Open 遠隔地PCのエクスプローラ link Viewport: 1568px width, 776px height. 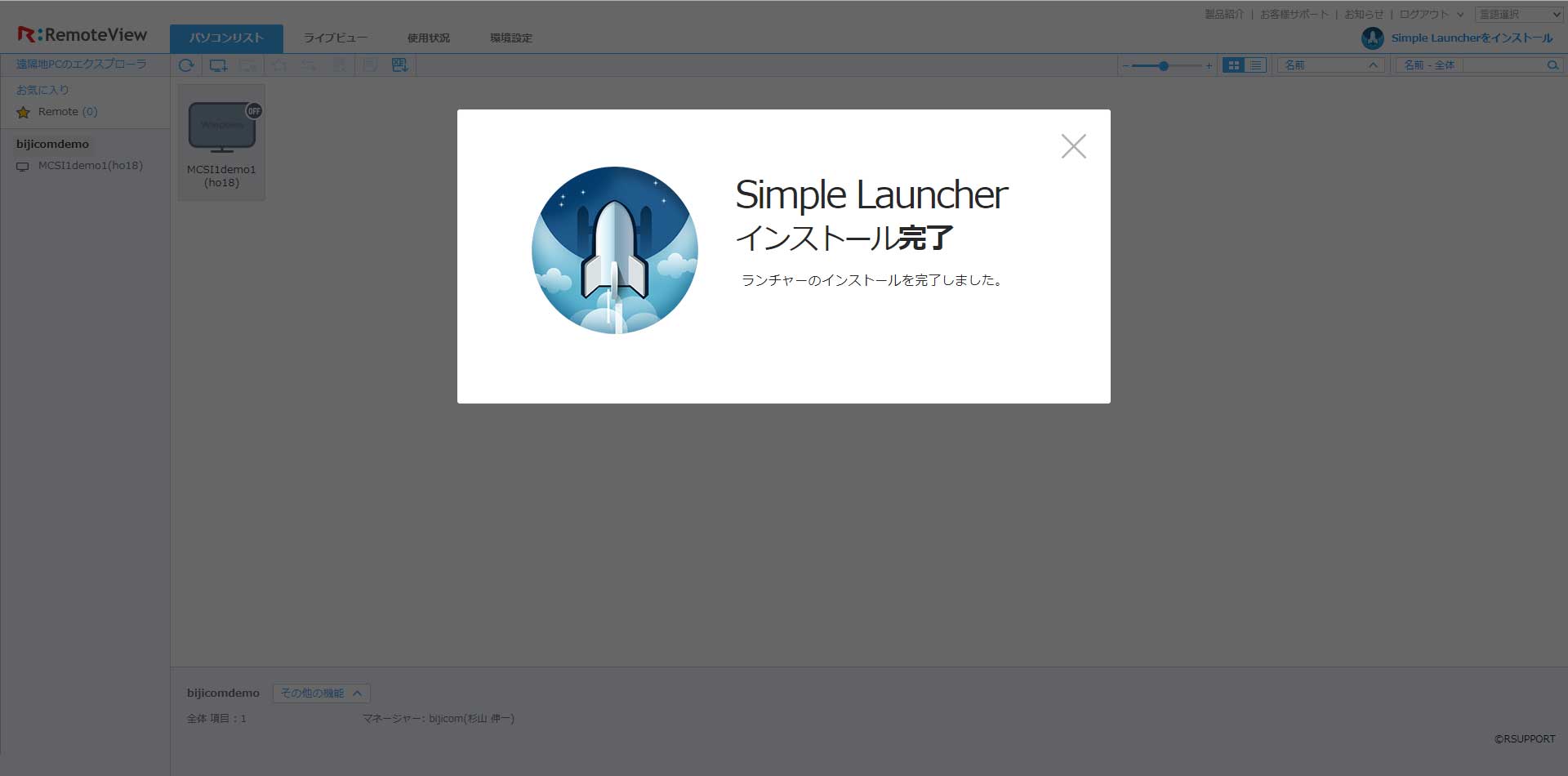(x=82, y=64)
